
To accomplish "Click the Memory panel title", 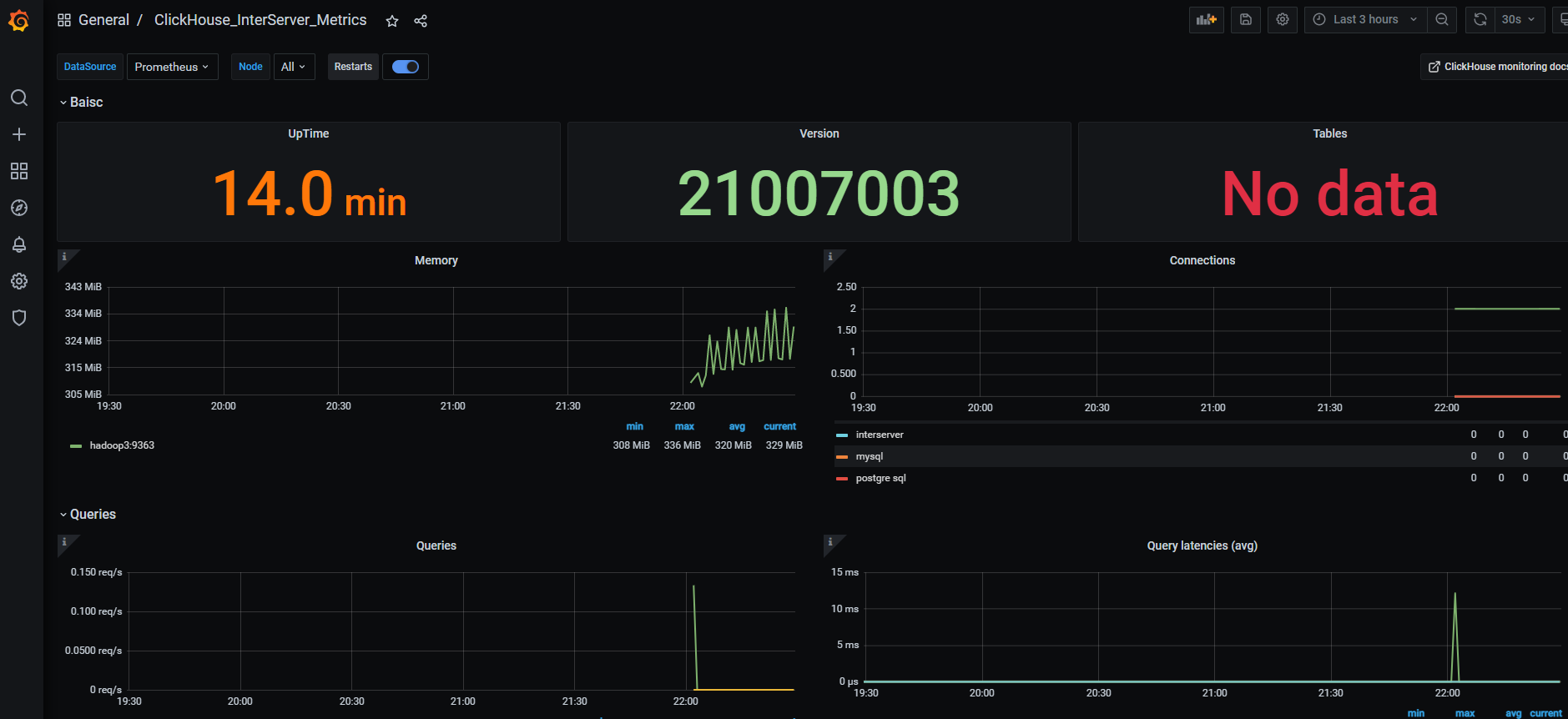I will click(x=436, y=260).
